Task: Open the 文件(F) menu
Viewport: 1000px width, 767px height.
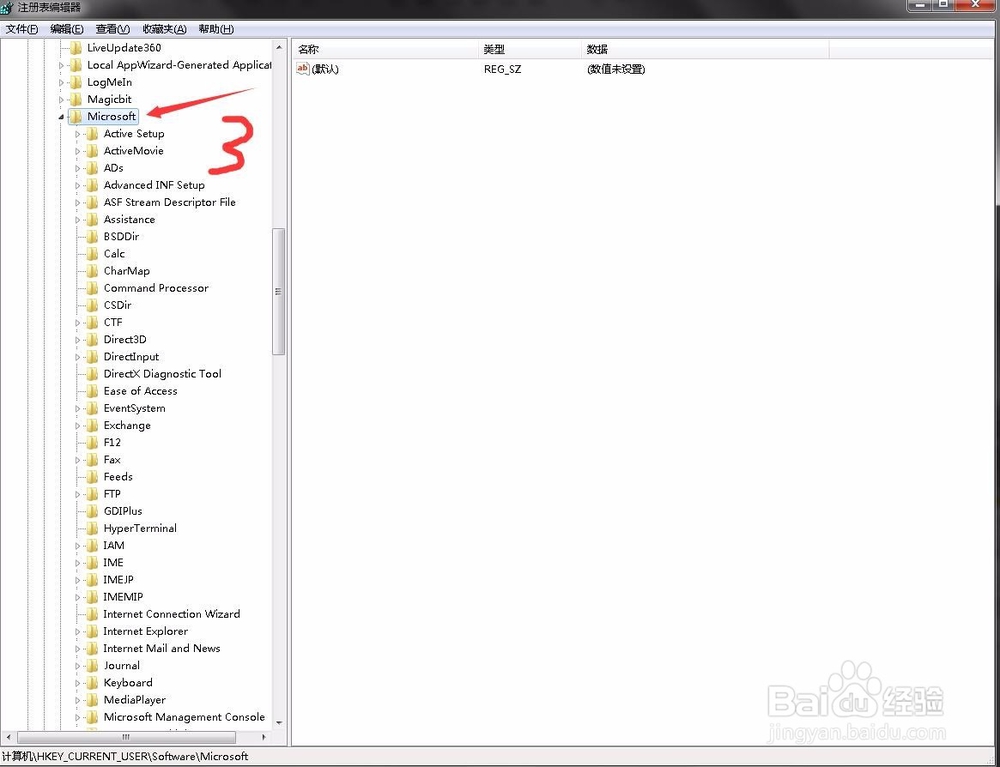Action: click(x=22, y=30)
